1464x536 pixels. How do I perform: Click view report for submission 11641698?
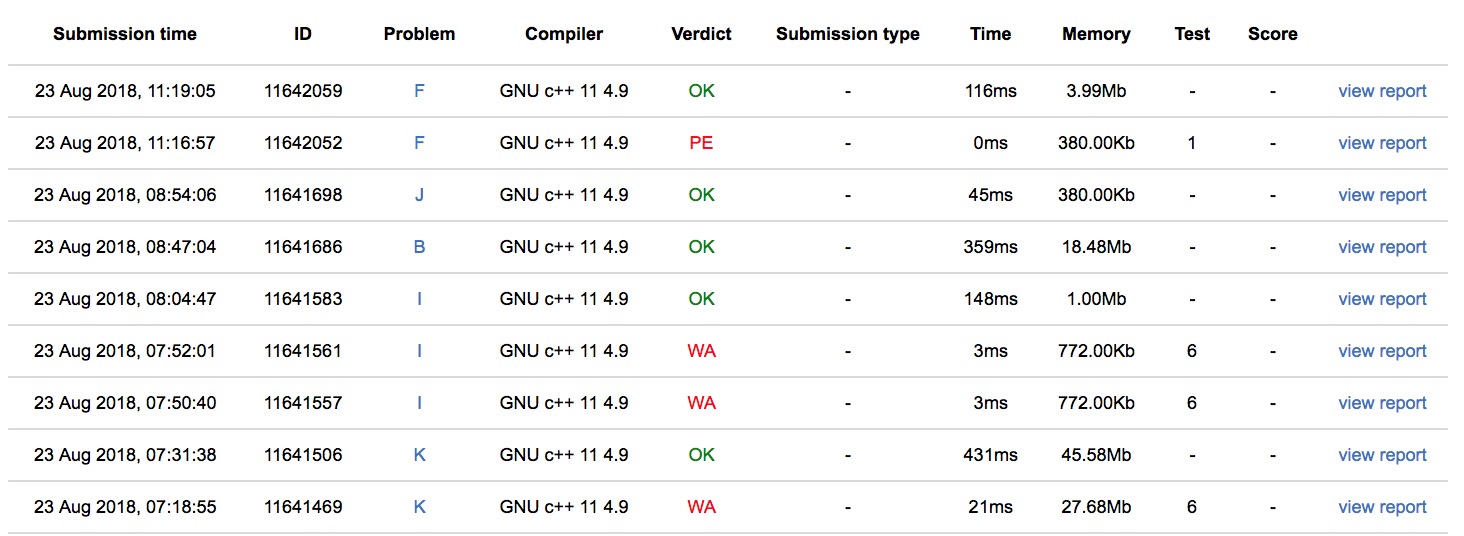point(1382,195)
